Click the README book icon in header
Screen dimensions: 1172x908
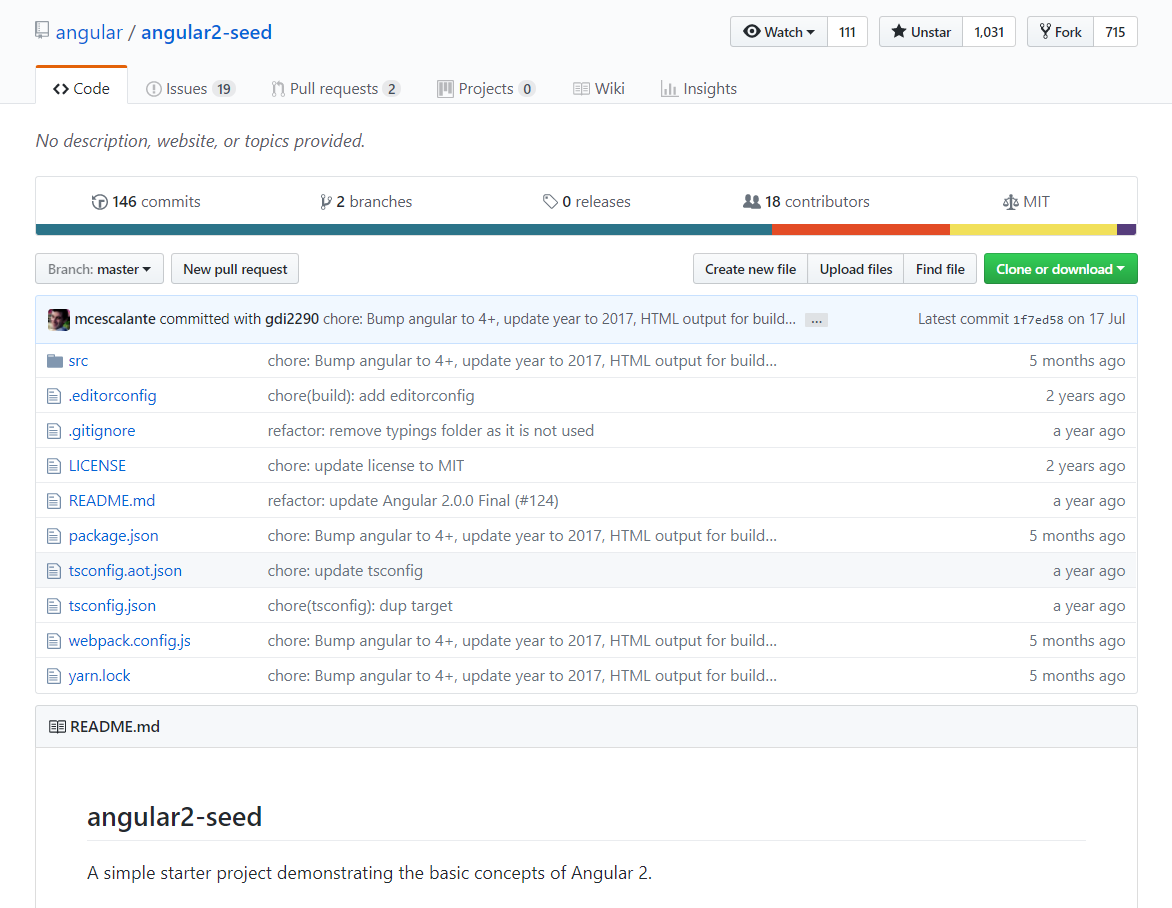(57, 726)
